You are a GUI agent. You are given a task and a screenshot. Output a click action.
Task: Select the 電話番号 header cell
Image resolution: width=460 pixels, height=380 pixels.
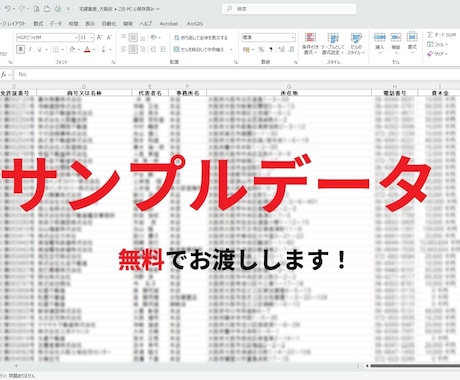point(395,93)
